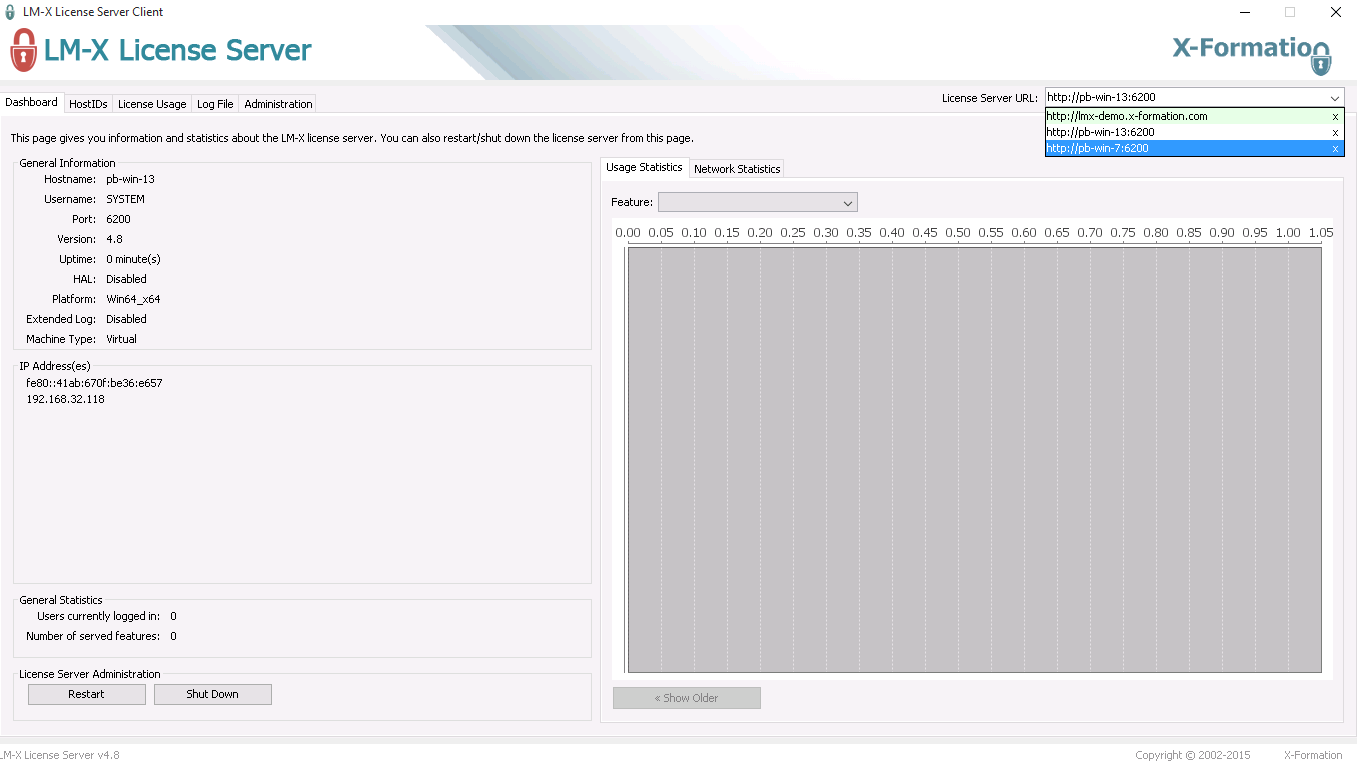Open the License Usage tab
Viewport: 1357px width, 764px height.
pos(152,104)
